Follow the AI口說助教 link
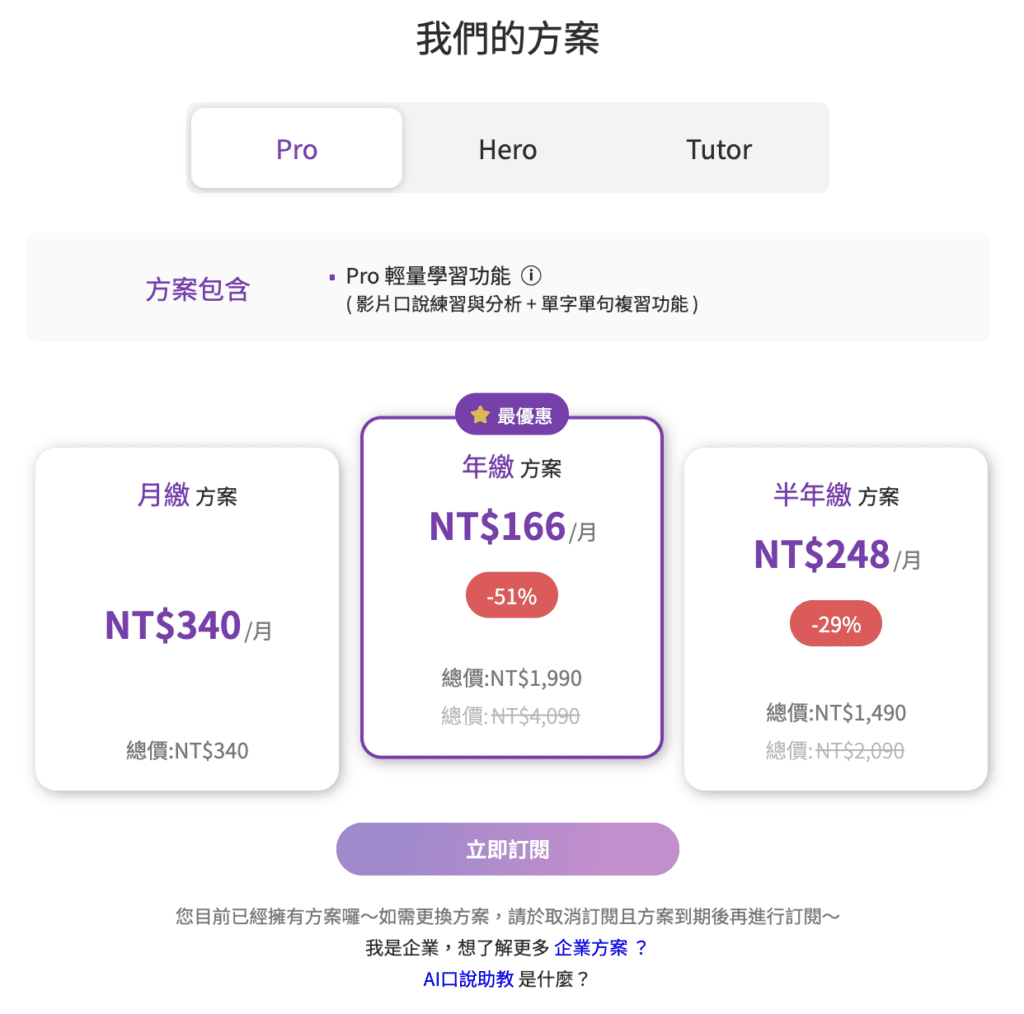Image resolution: width=1024 pixels, height=1014 pixels. [x=468, y=980]
